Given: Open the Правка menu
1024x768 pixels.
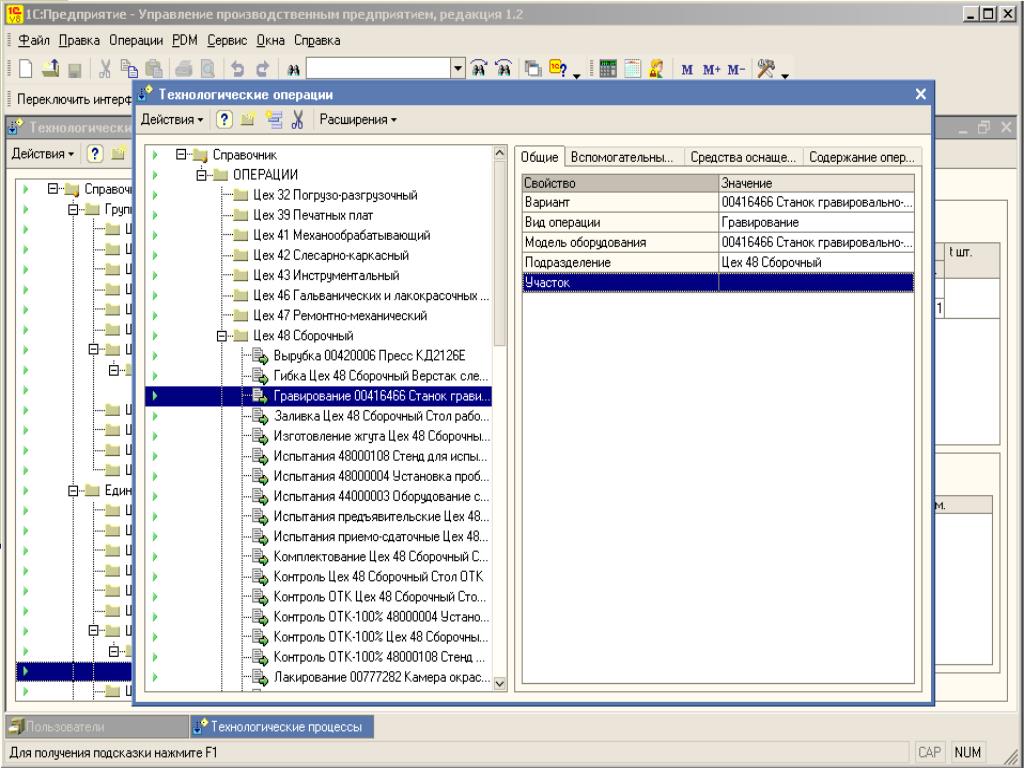Looking at the screenshot, I should (x=79, y=40).
